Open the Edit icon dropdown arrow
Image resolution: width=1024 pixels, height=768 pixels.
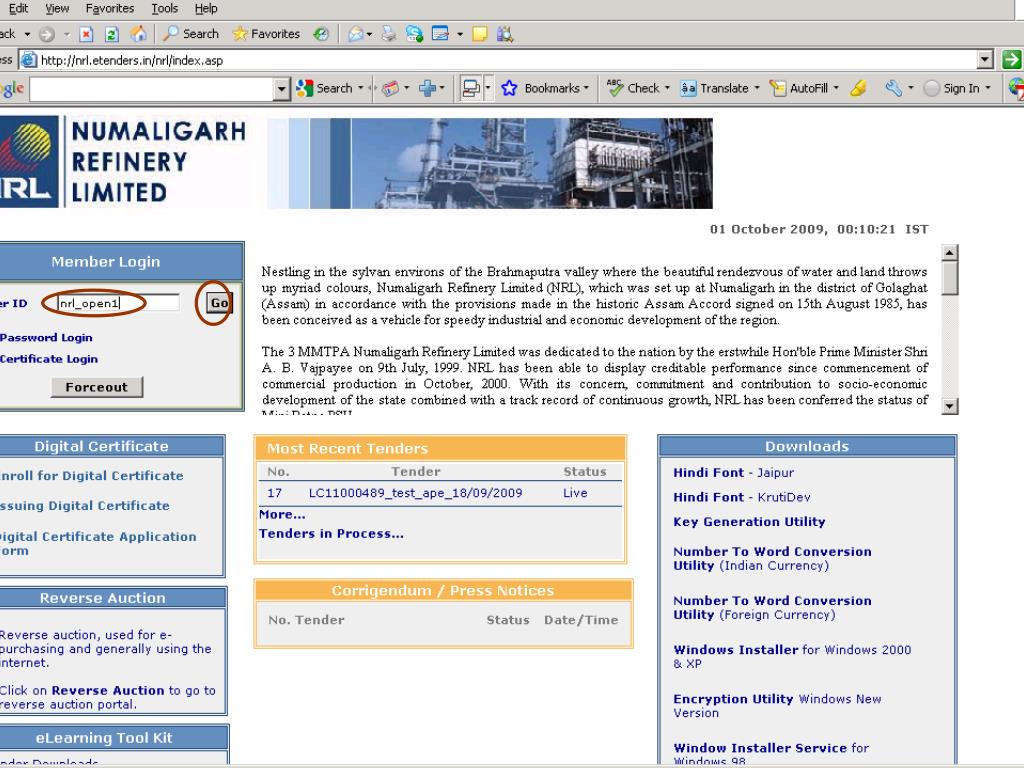460,34
